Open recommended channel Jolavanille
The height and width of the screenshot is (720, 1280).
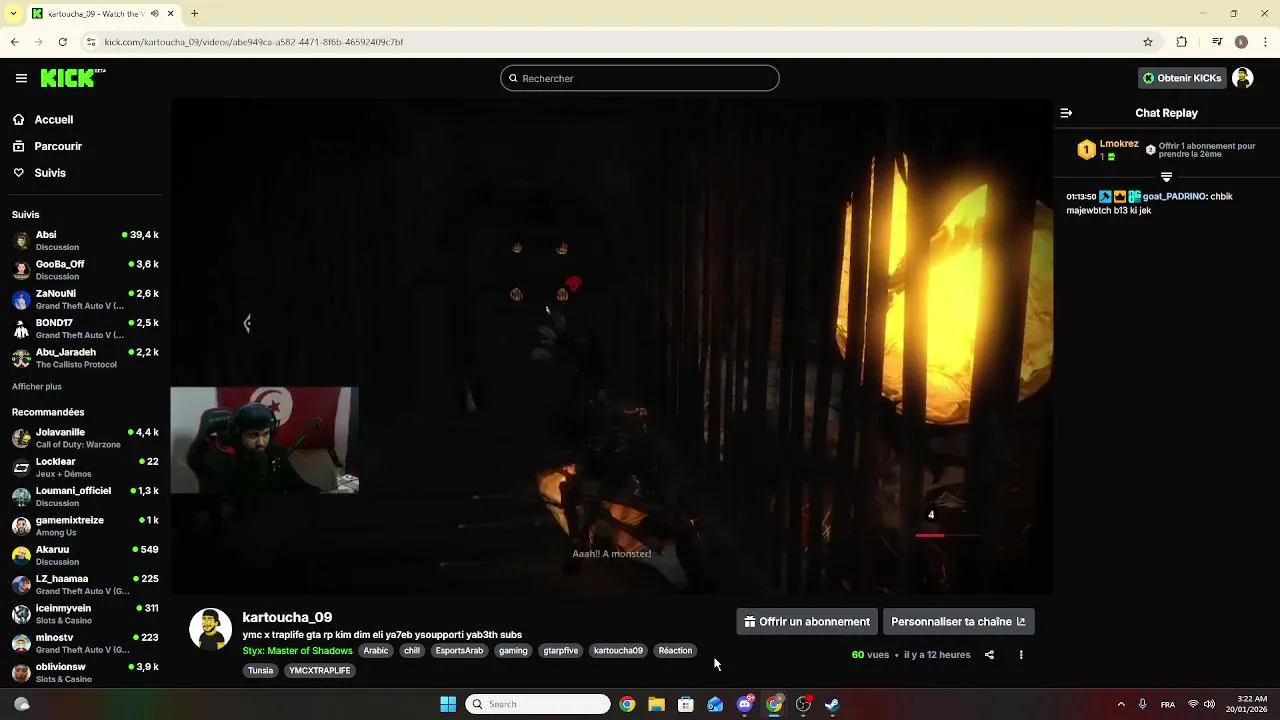click(84, 438)
